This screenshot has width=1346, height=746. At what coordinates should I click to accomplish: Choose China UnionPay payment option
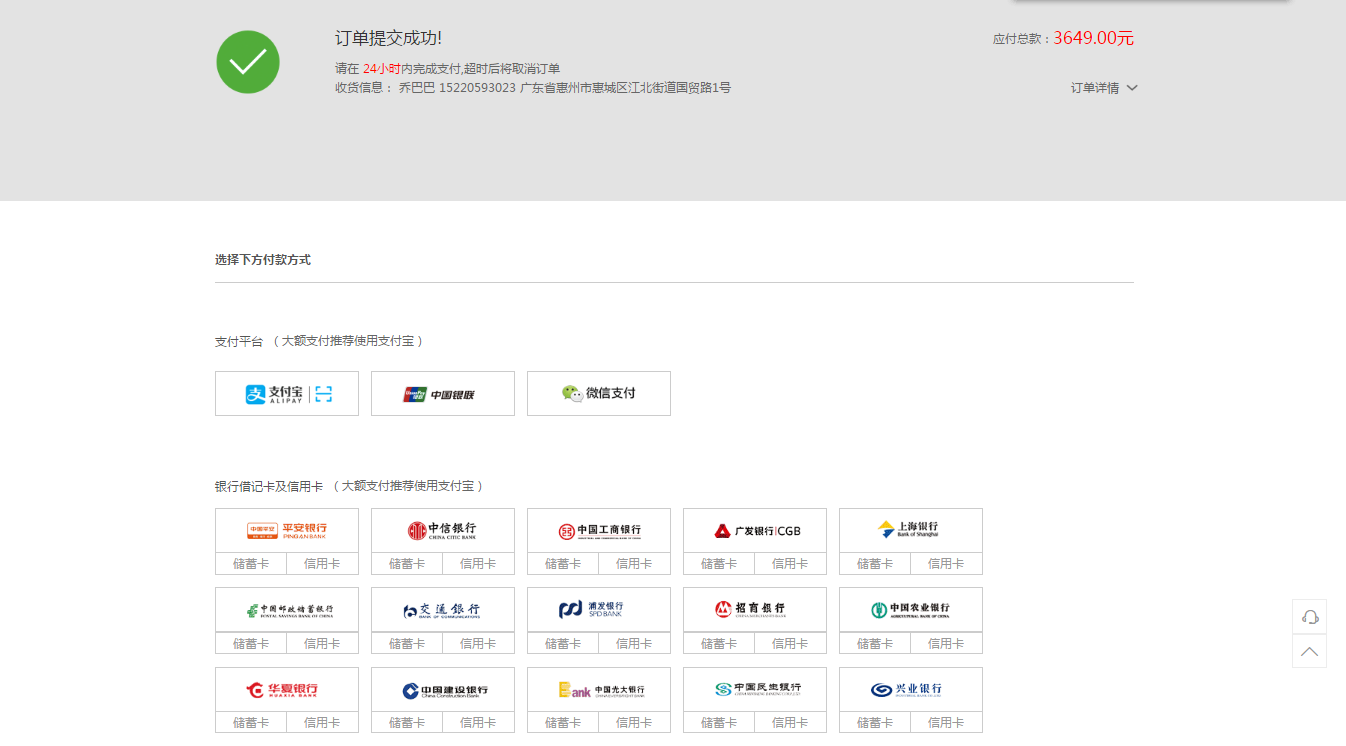click(443, 394)
